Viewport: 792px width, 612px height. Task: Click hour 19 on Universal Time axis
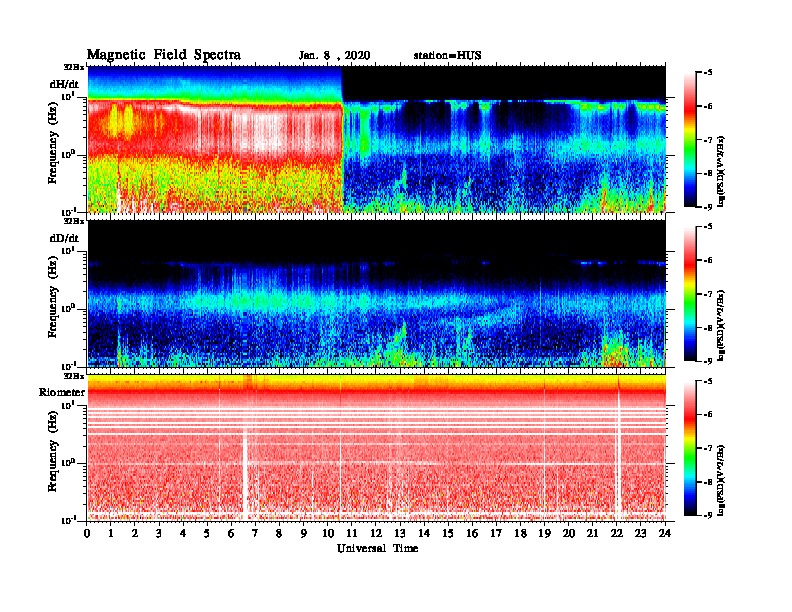[x=544, y=534]
